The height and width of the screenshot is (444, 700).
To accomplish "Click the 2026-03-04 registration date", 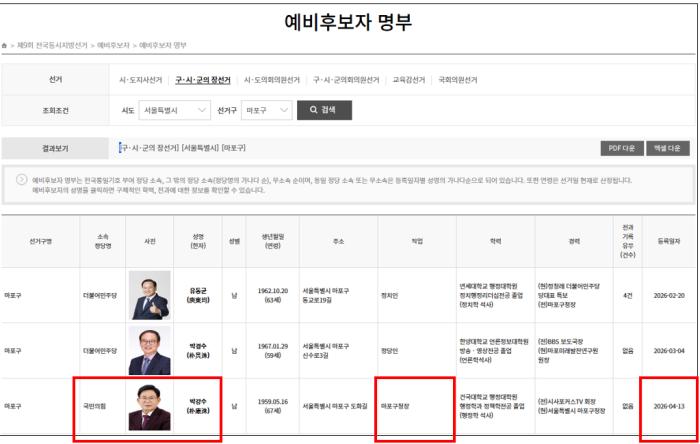I will coord(669,351).
